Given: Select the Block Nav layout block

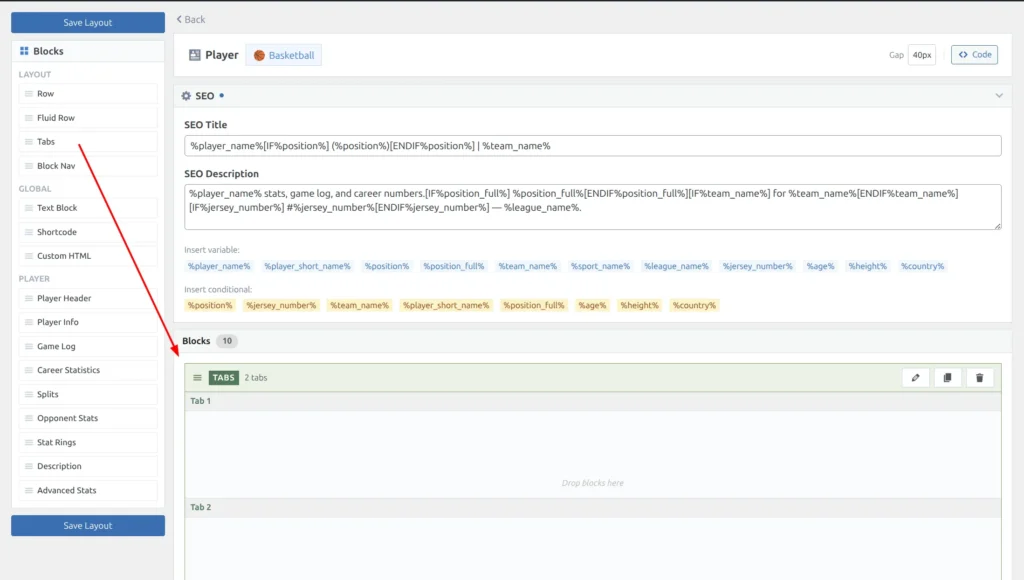Looking at the screenshot, I should 88,166.
